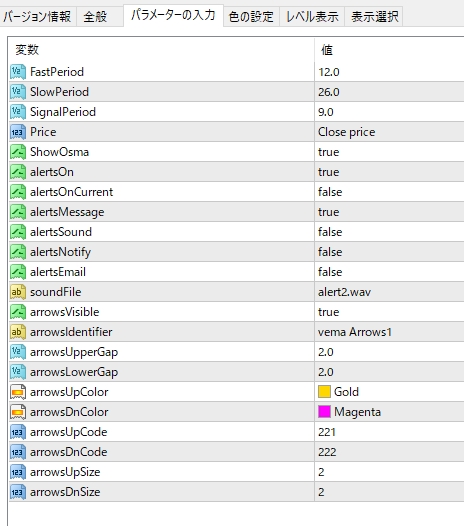
Task: Click the arrowsUpSize integer icon
Action: click(17, 472)
